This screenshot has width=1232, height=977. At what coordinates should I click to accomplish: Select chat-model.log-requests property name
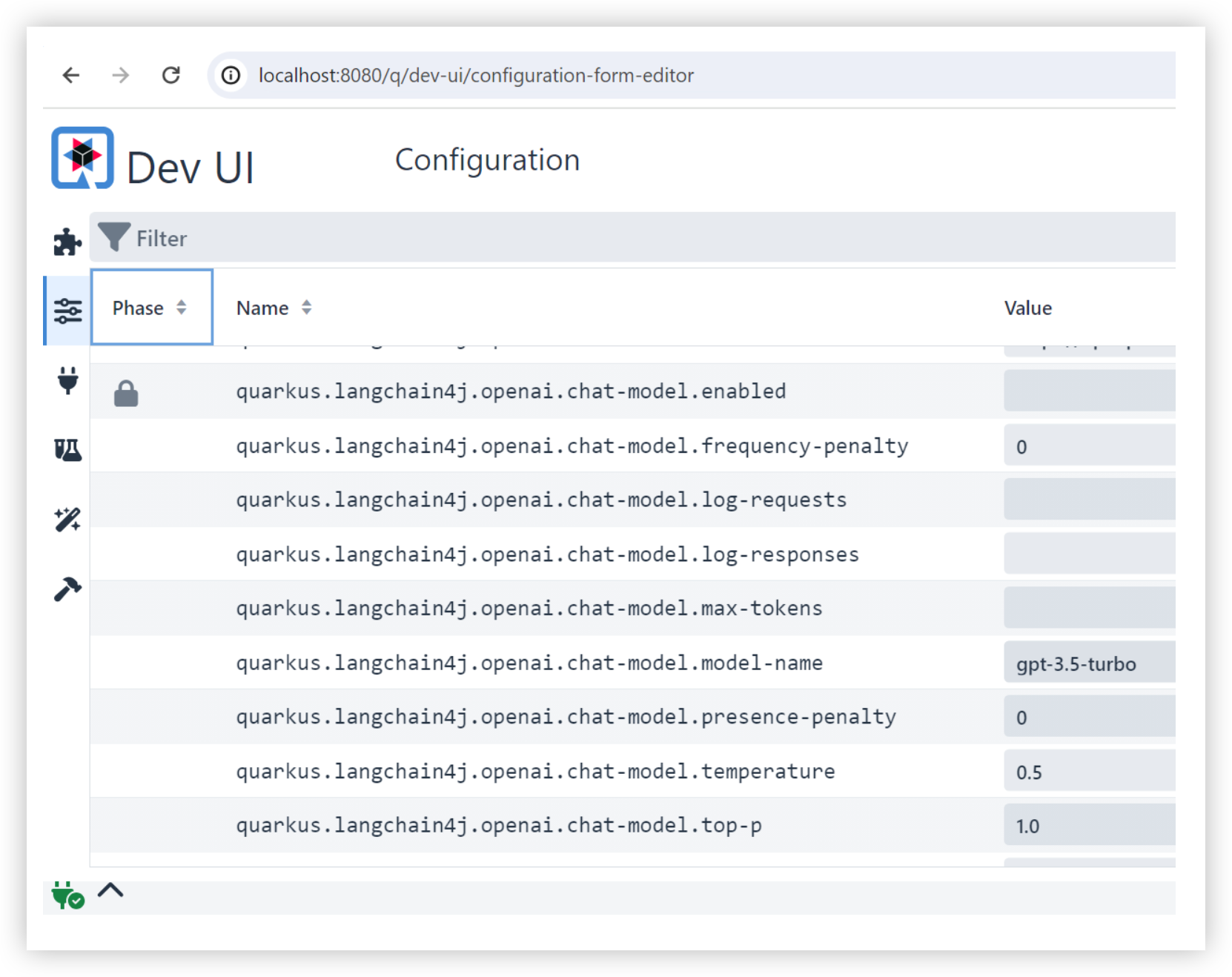541,500
